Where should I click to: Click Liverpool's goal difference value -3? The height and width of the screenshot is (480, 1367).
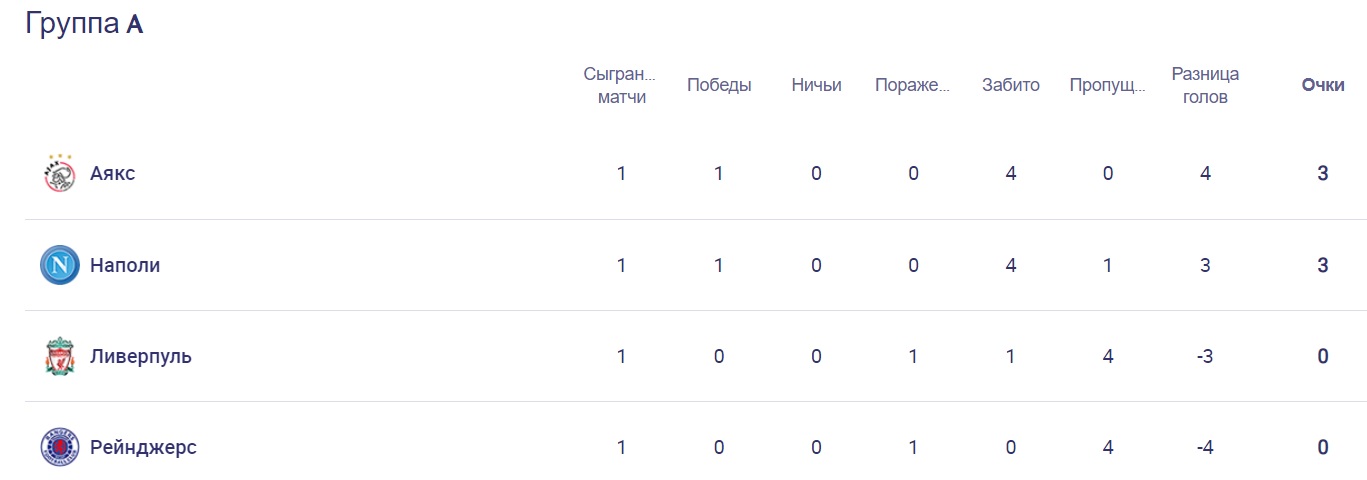point(1205,357)
